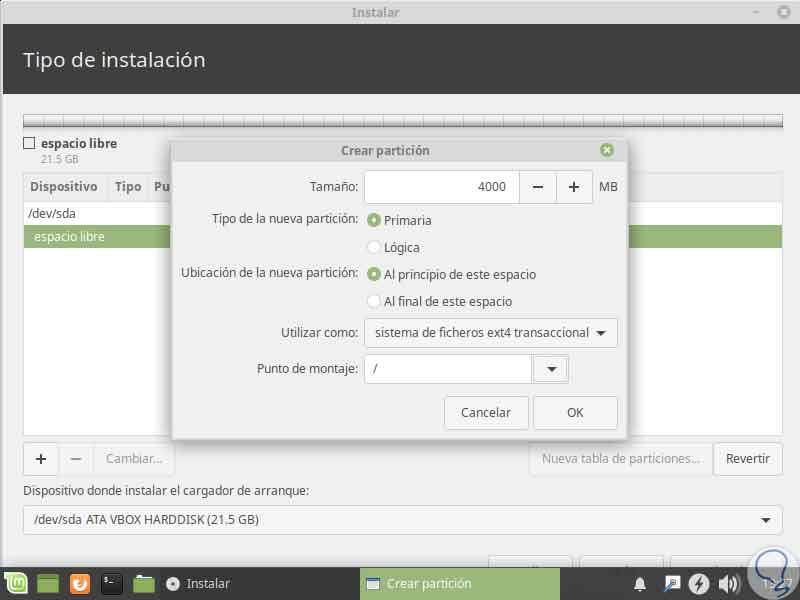Screen dimensions: 800x600
Task: Select the Primaria partition type
Action: click(x=374, y=222)
